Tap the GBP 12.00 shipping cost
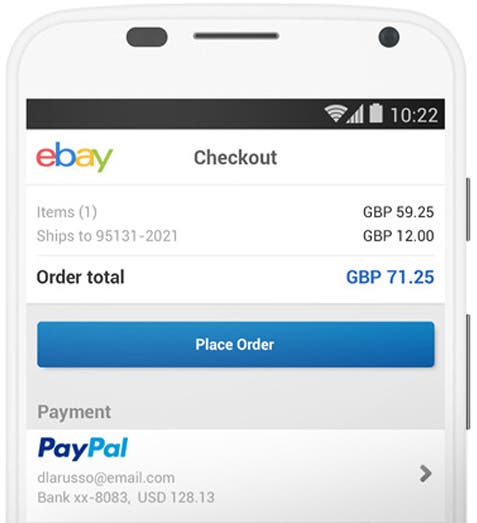This screenshot has width=477, height=523. [x=398, y=236]
